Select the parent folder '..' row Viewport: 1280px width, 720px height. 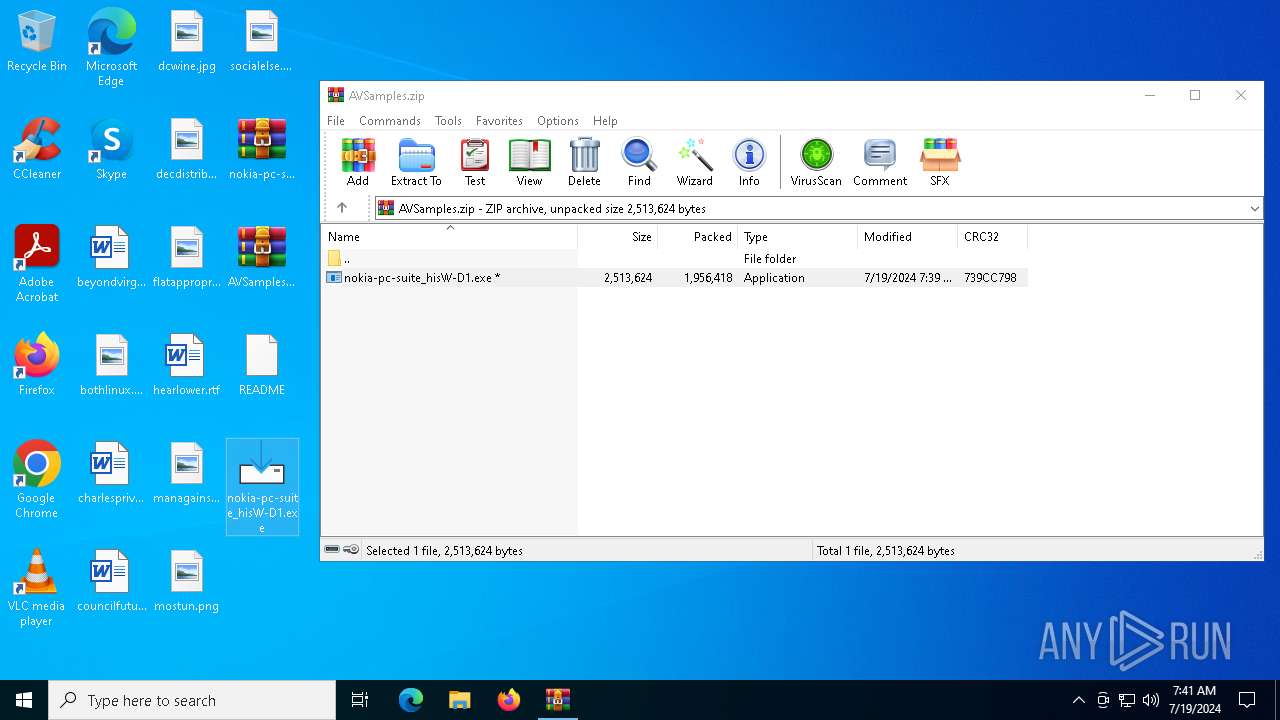tap(675, 258)
